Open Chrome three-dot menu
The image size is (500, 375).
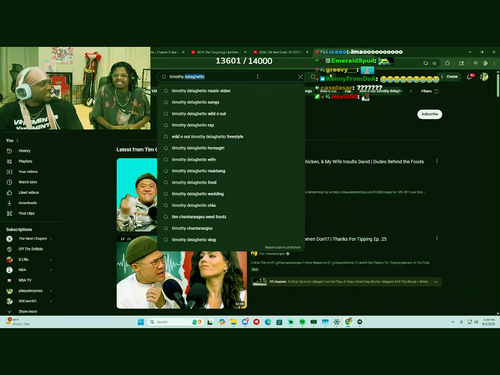494,63
